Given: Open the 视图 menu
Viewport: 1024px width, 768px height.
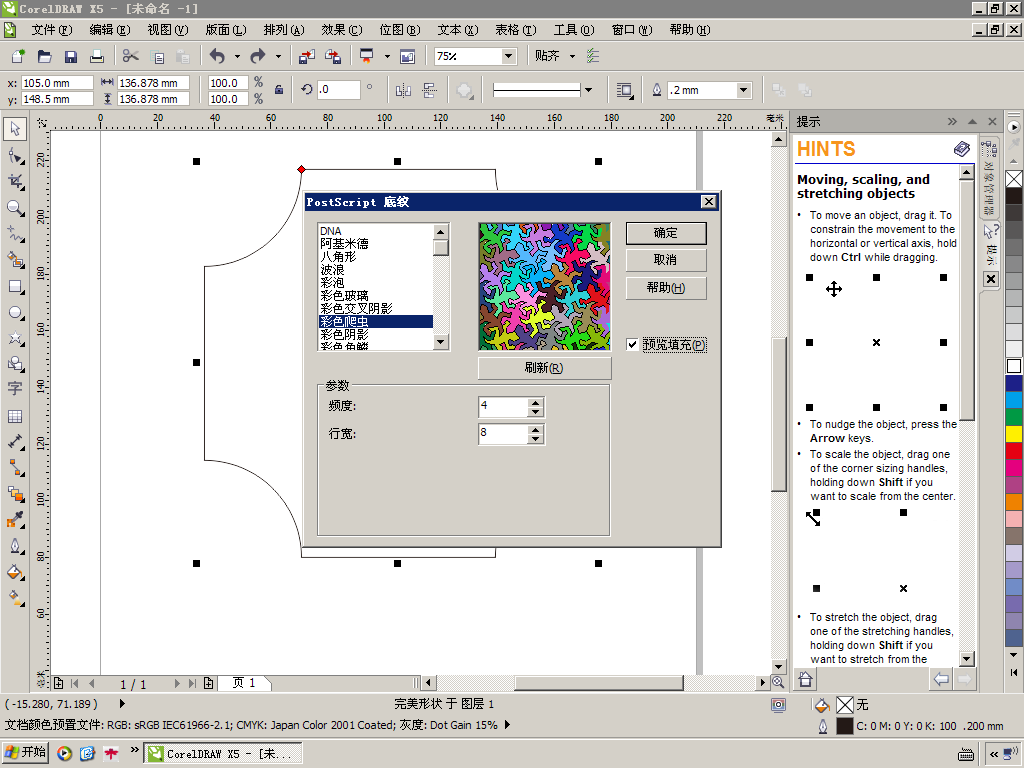Looking at the screenshot, I should pos(168,30).
